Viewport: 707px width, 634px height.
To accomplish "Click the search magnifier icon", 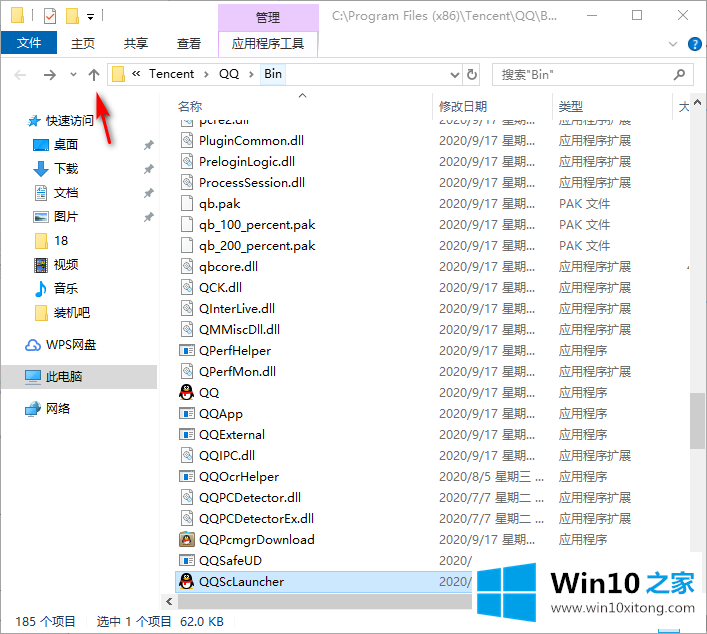I will click(x=679, y=74).
